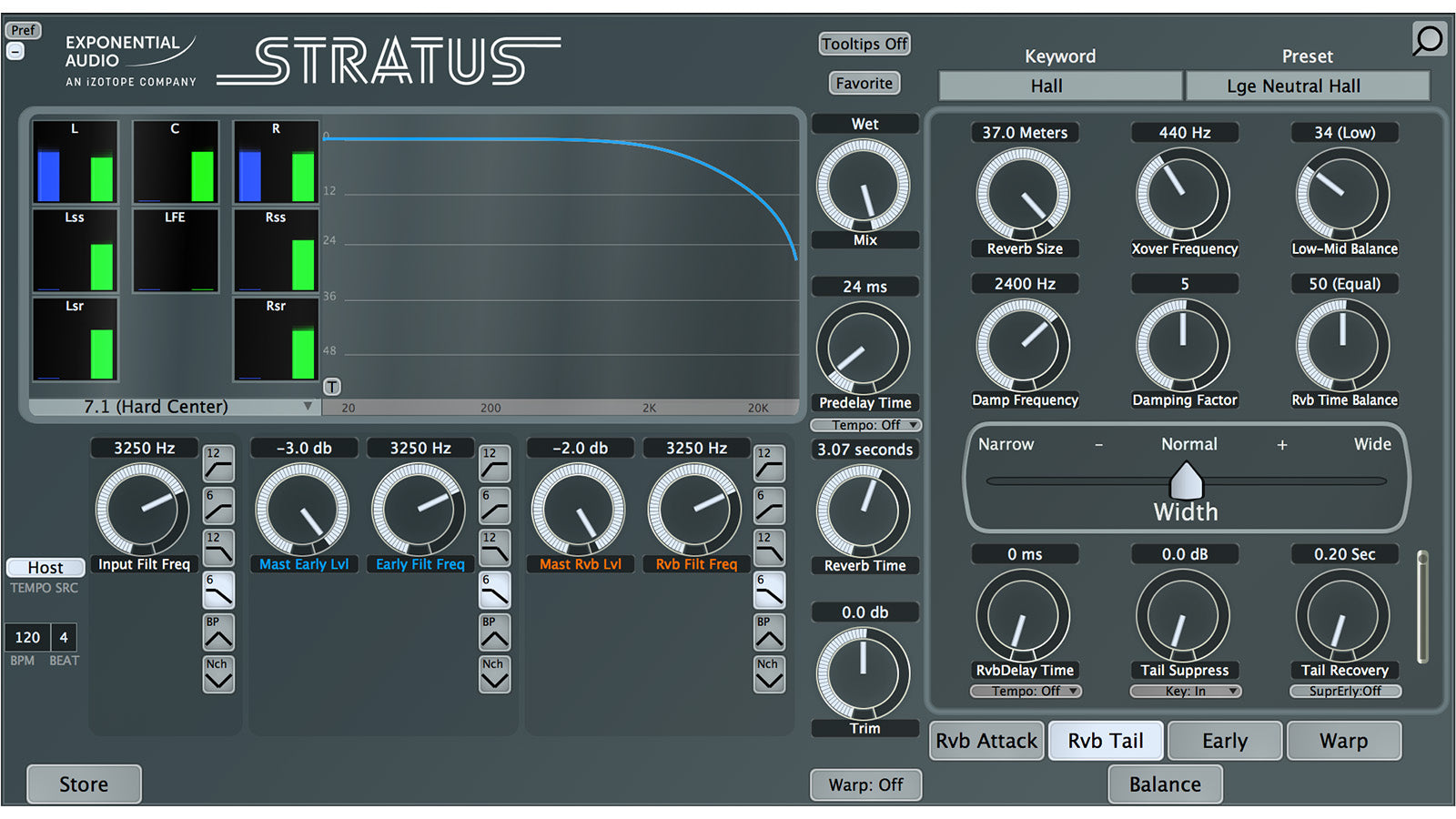
Task: Click the Width slider handle
Action: [x=1185, y=480]
